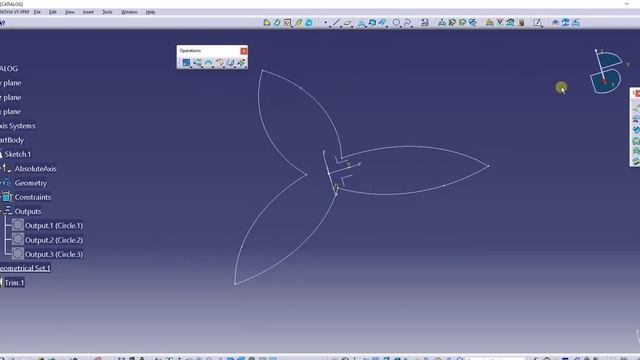Open the Insert menu
Viewport: 640px width, 360px height.
click(88, 12)
